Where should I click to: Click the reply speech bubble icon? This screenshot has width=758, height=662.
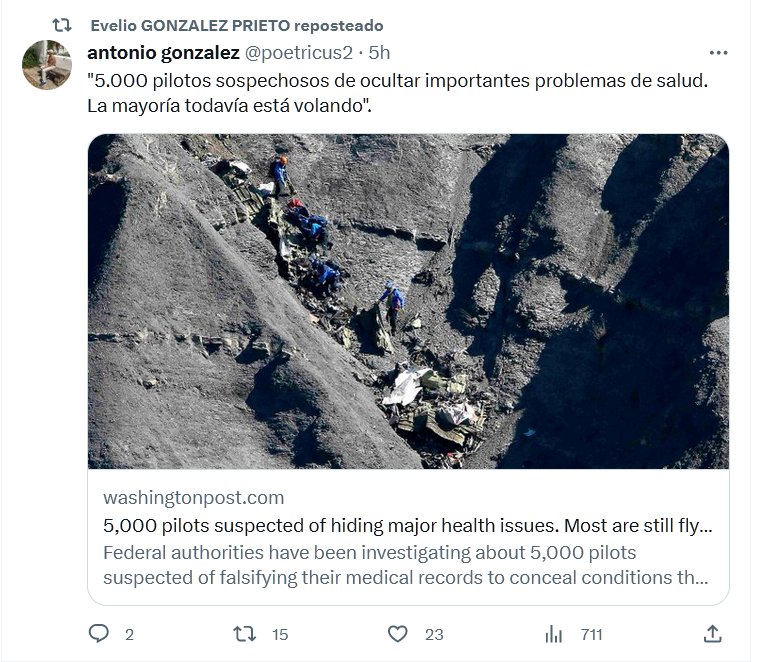(x=98, y=633)
